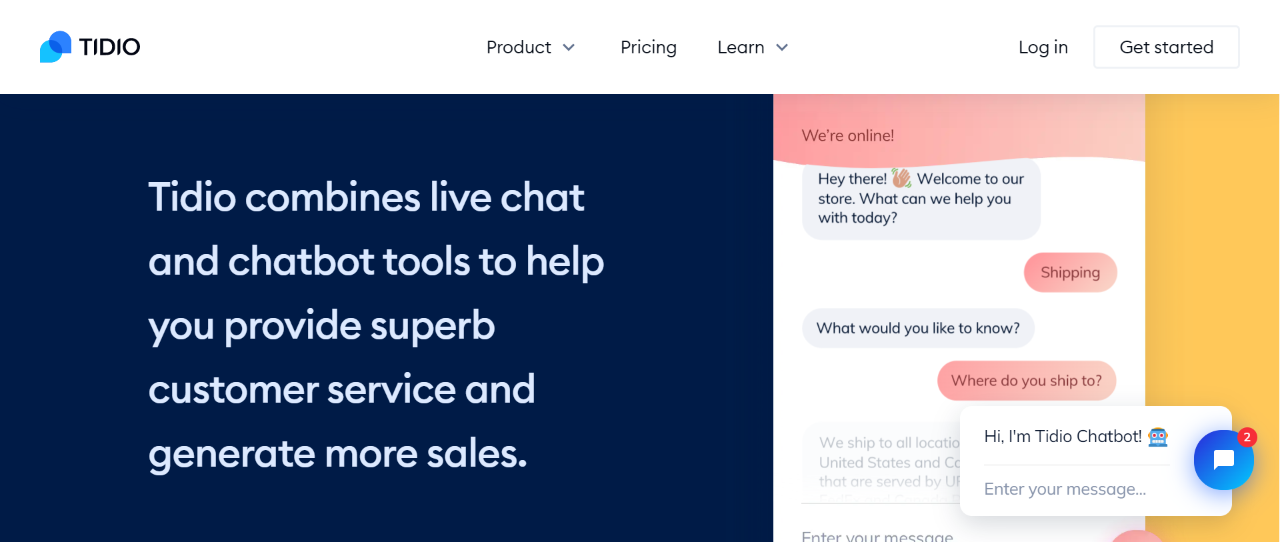
Task: Focus the Enter your message chatbot field
Action: click(1076, 489)
